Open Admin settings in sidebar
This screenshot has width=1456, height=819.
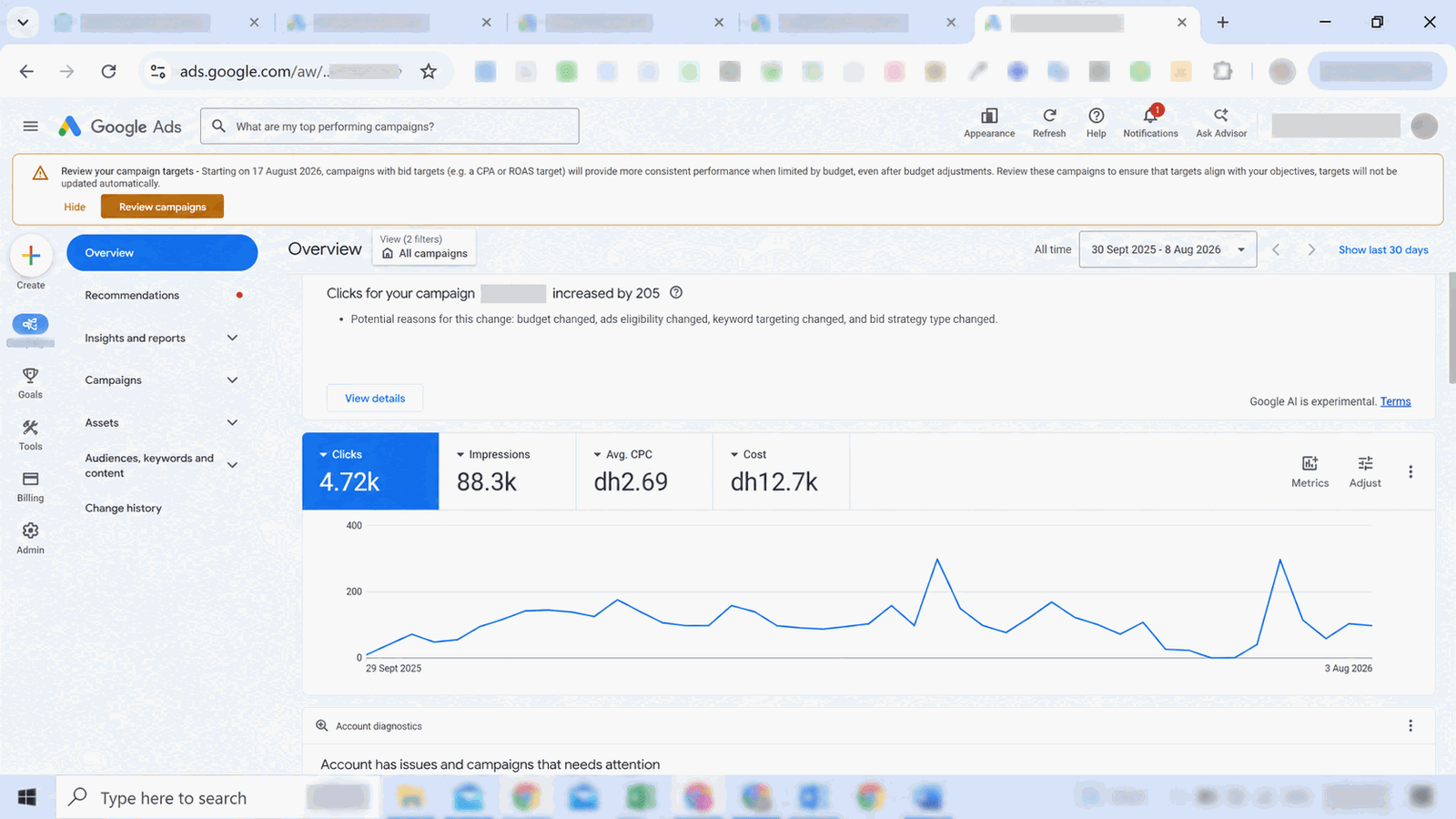(30, 539)
